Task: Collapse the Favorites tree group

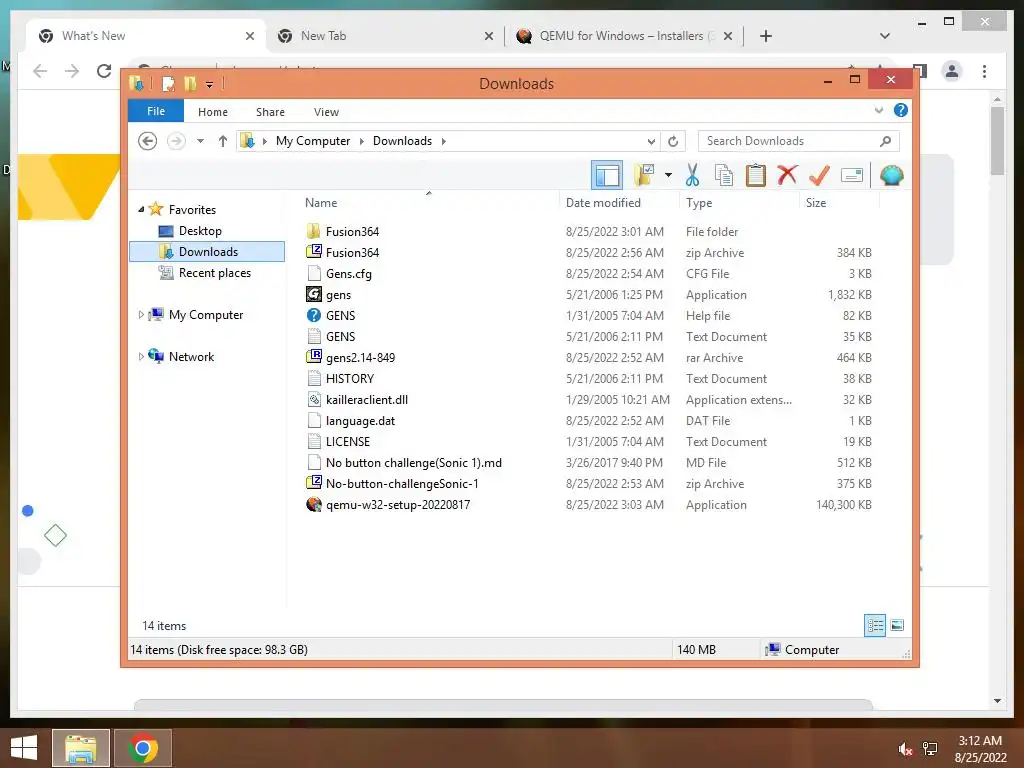Action: (141, 210)
